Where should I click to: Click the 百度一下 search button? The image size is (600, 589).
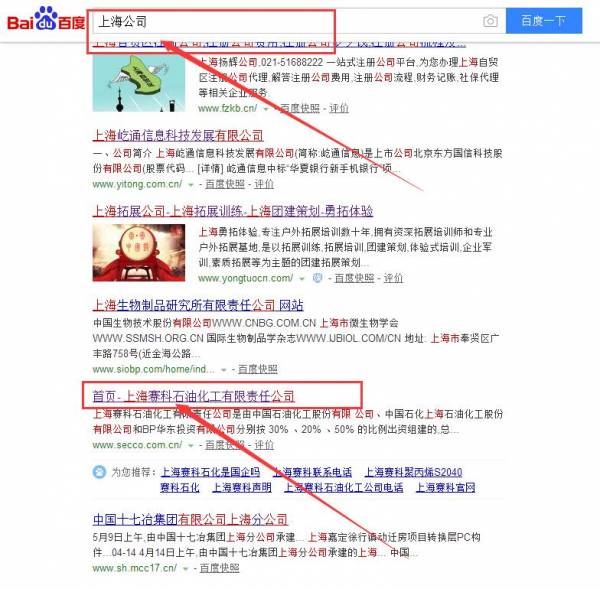pyautogui.click(x=544, y=21)
